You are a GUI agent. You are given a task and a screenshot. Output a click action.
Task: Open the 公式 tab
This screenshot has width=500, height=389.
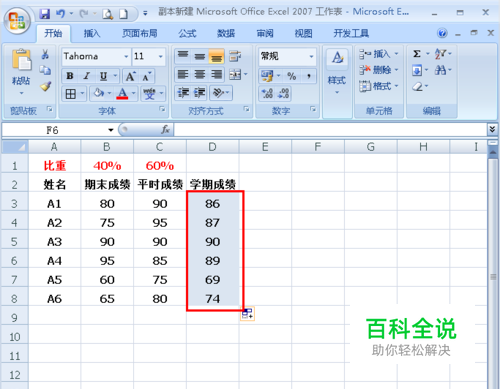[x=187, y=33]
